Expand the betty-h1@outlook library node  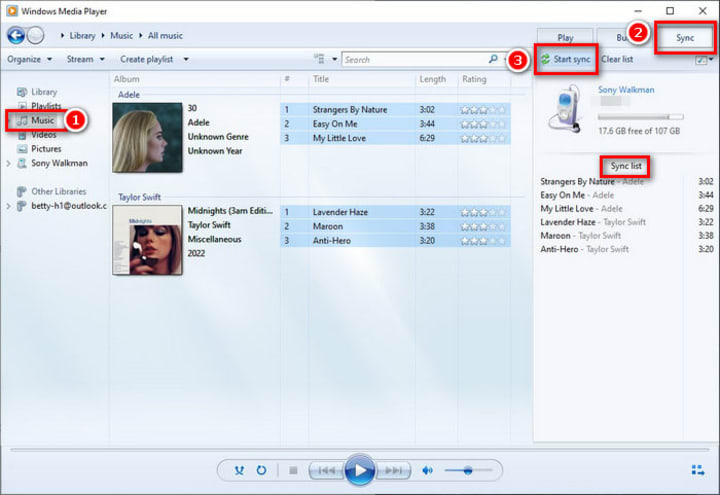(x=8, y=206)
